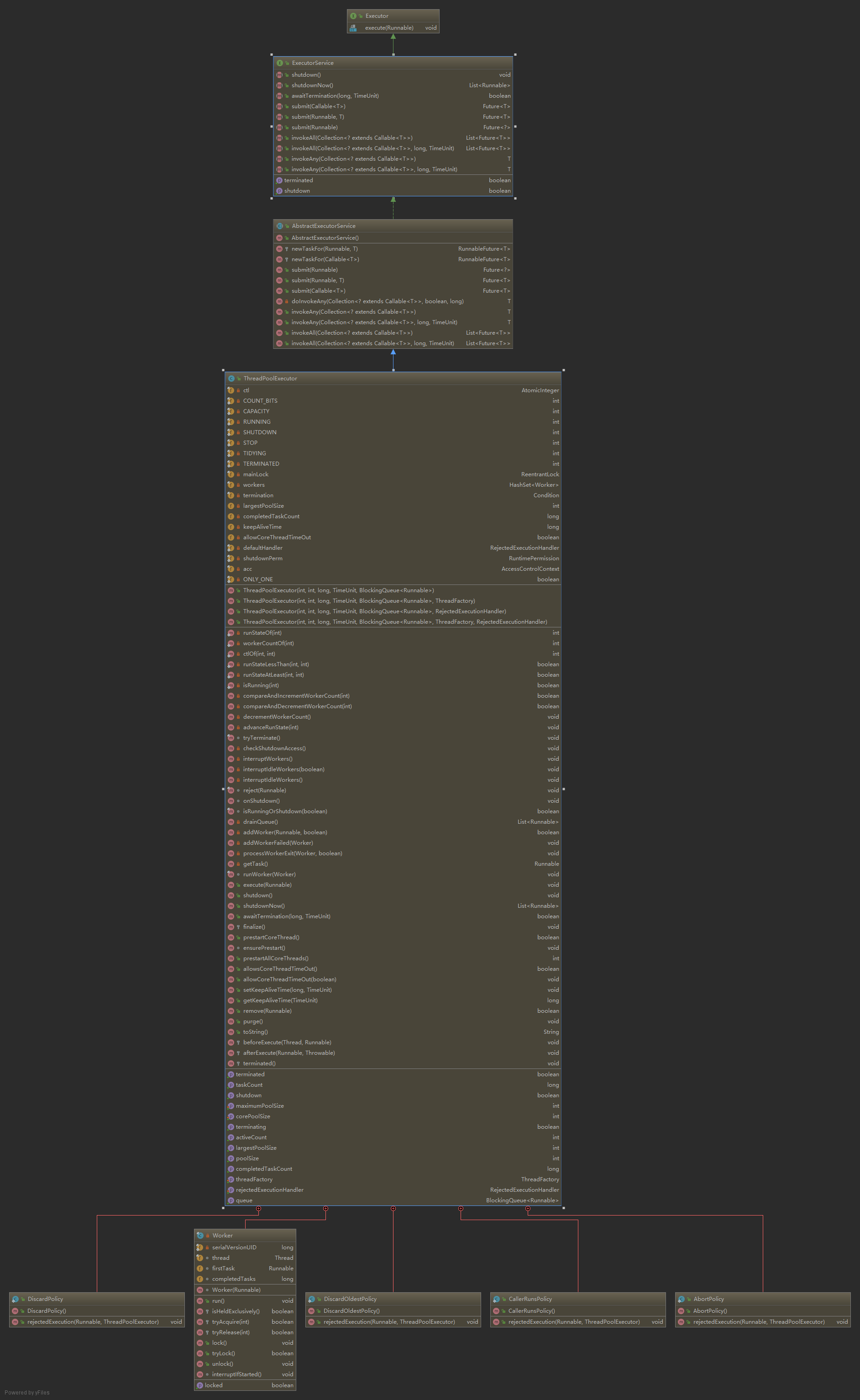Select the execute(Runnable) row in Executor
The image size is (860, 1400).
[393, 28]
